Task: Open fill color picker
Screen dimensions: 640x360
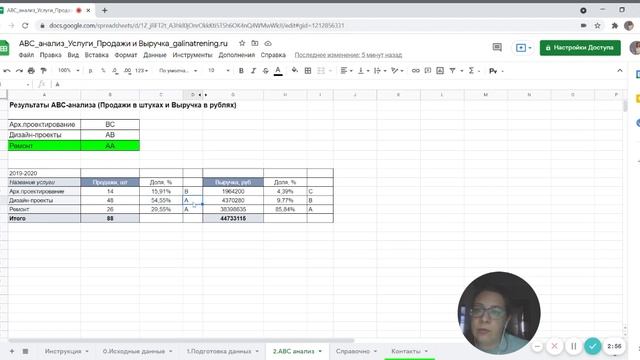Action: 295,71
